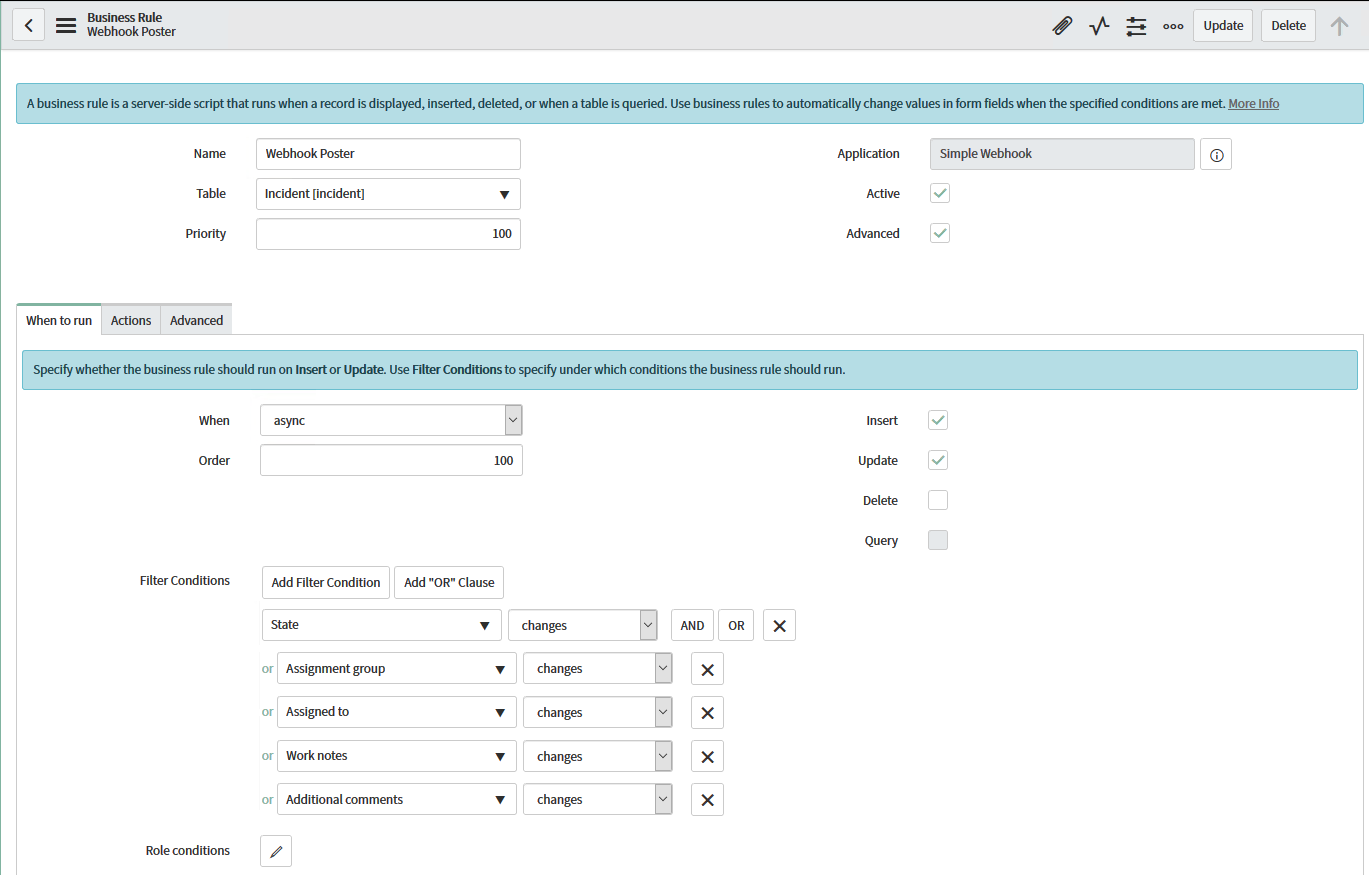The height and width of the screenshot is (875, 1369).
Task: Click the Priority input field
Action: 388,233
